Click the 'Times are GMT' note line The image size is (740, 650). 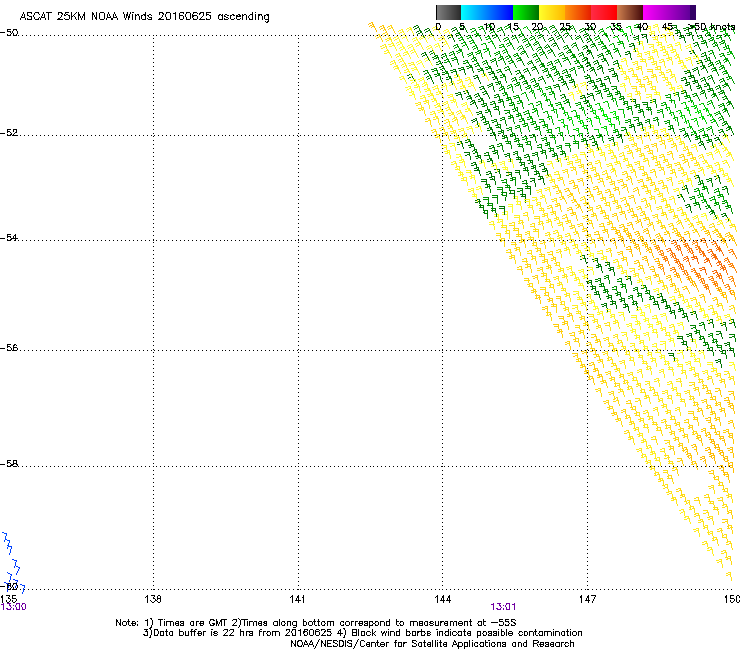[316, 623]
